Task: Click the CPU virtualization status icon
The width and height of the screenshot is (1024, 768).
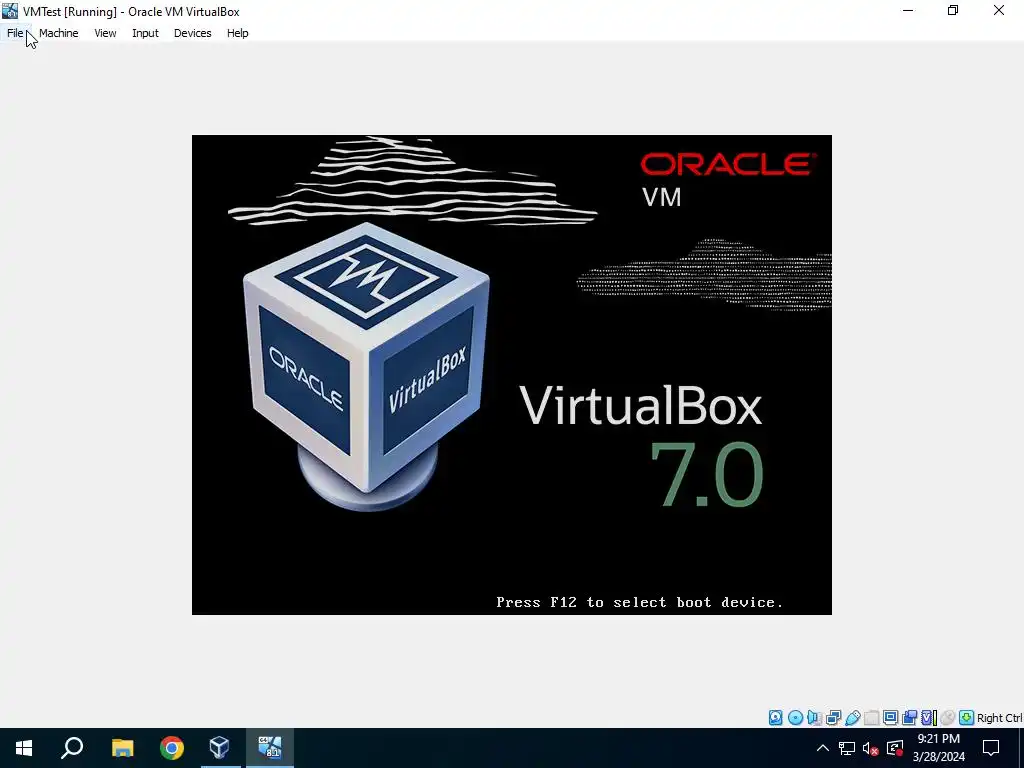Action: [x=929, y=718]
